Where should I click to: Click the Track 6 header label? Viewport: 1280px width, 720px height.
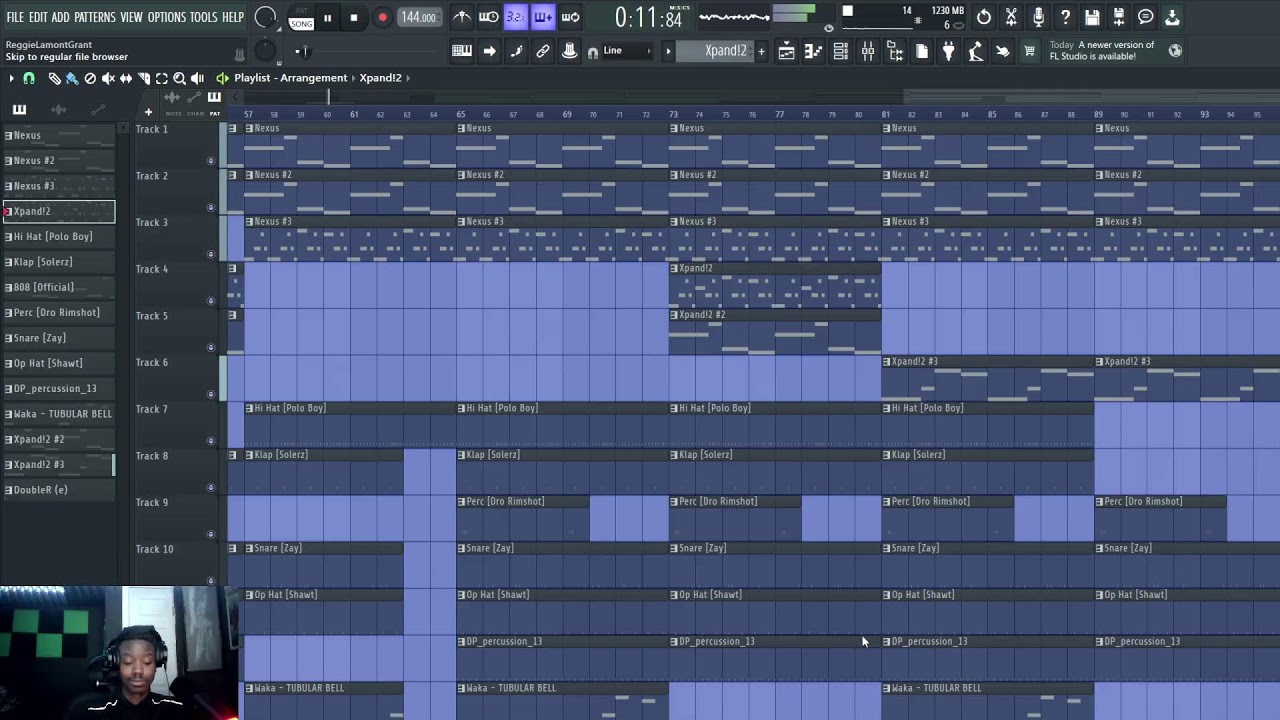pos(152,362)
